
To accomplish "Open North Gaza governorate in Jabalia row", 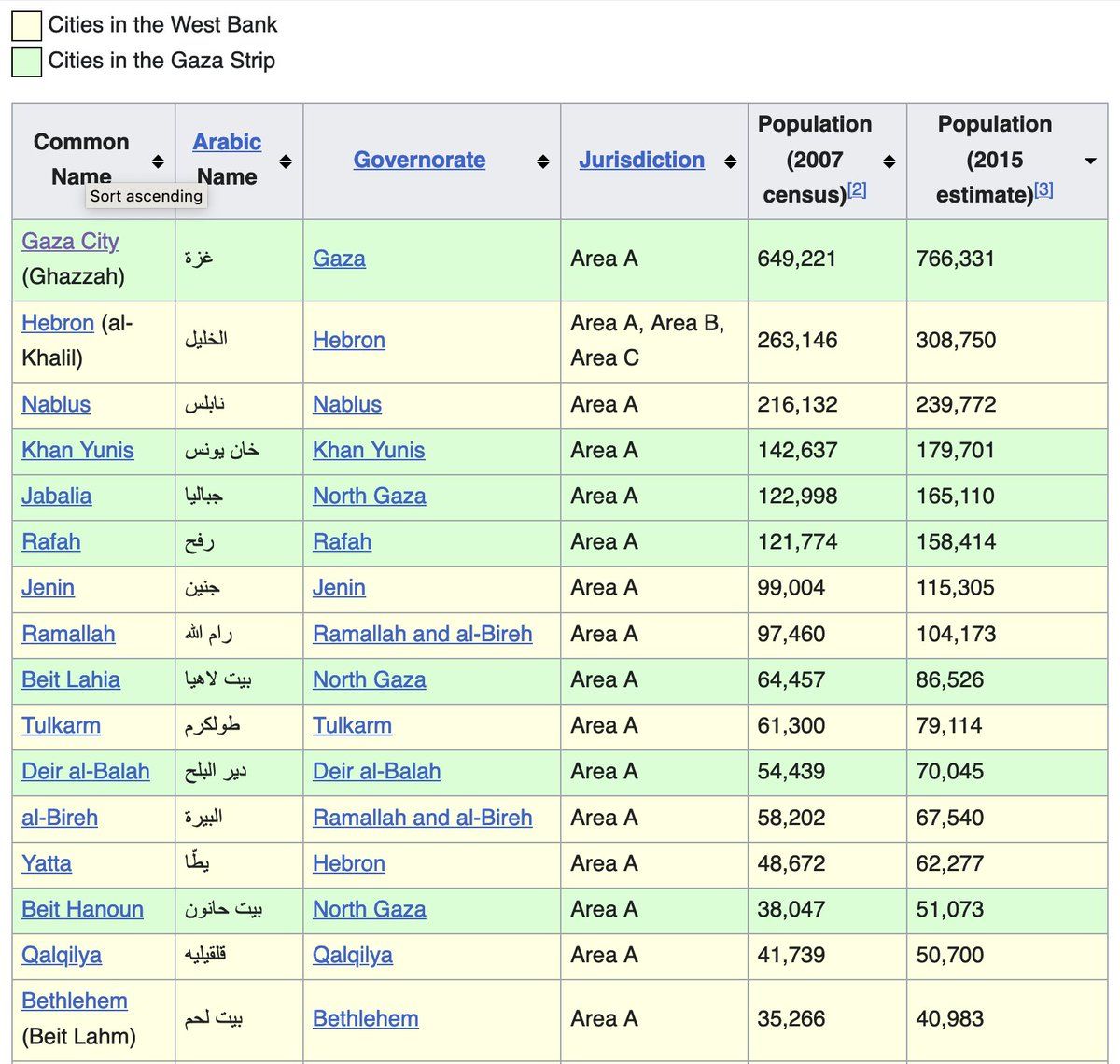I will 369,496.
